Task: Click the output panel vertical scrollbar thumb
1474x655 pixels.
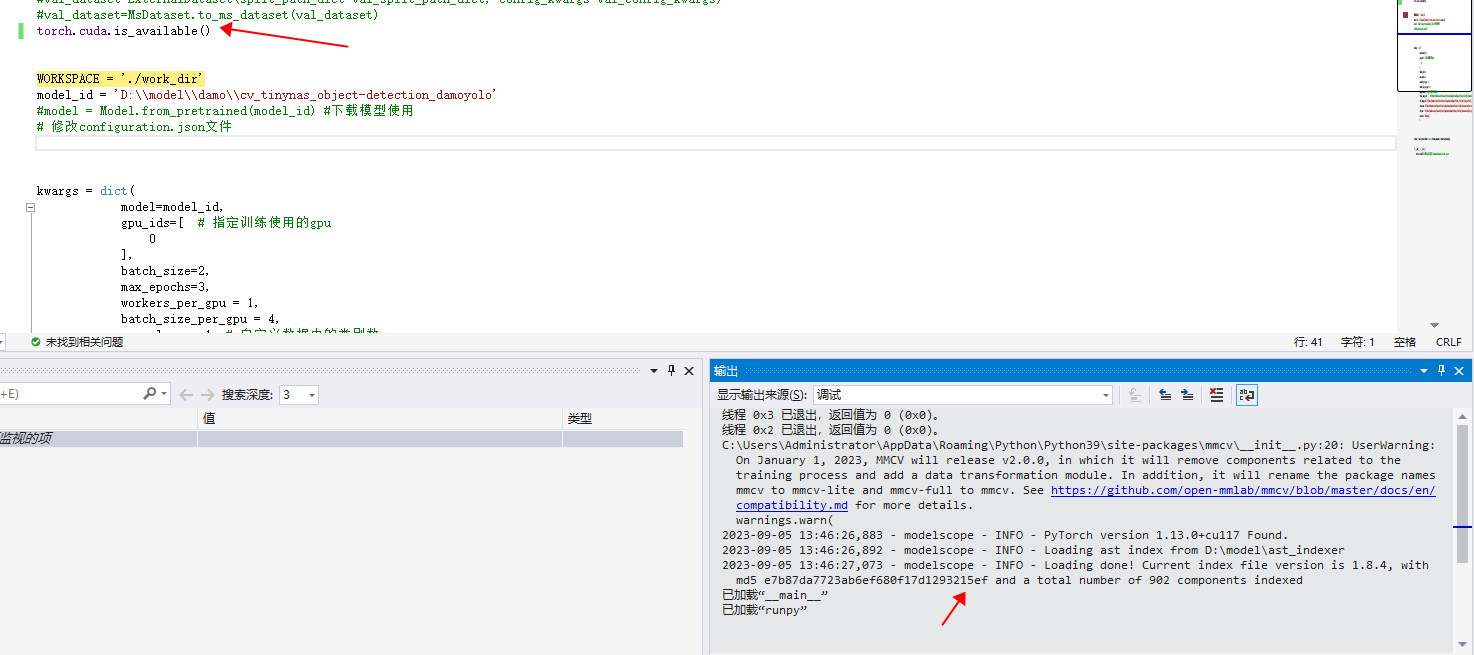Action: pos(1462,493)
